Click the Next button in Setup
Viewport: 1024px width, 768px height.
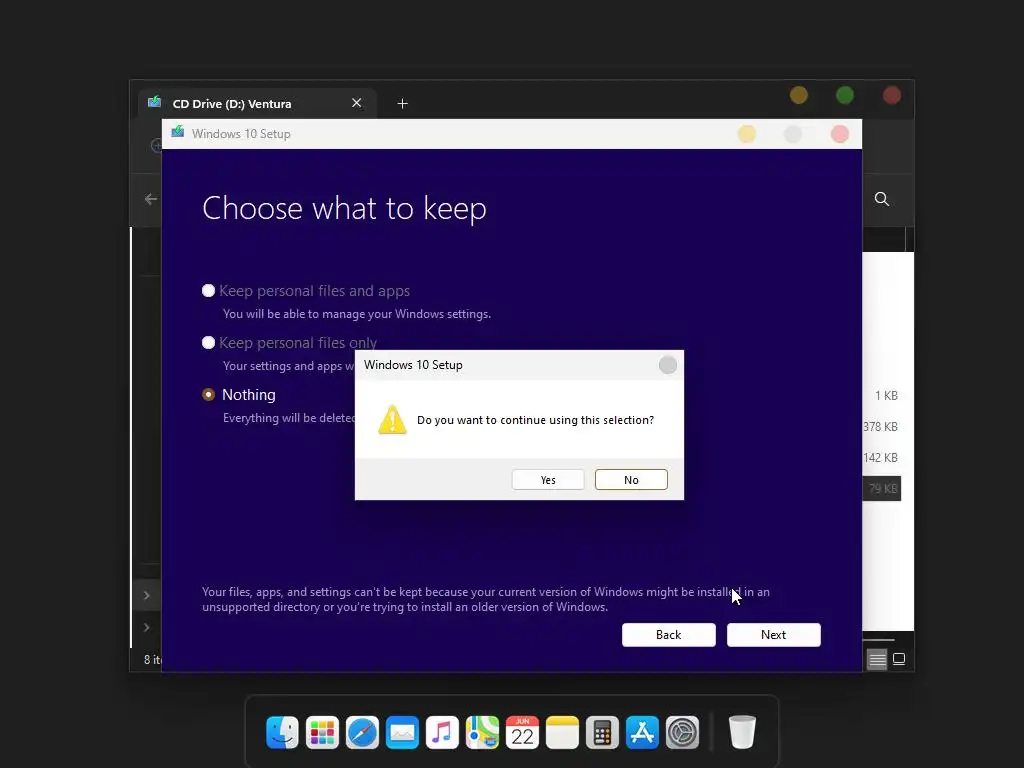(x=773, y=635)
